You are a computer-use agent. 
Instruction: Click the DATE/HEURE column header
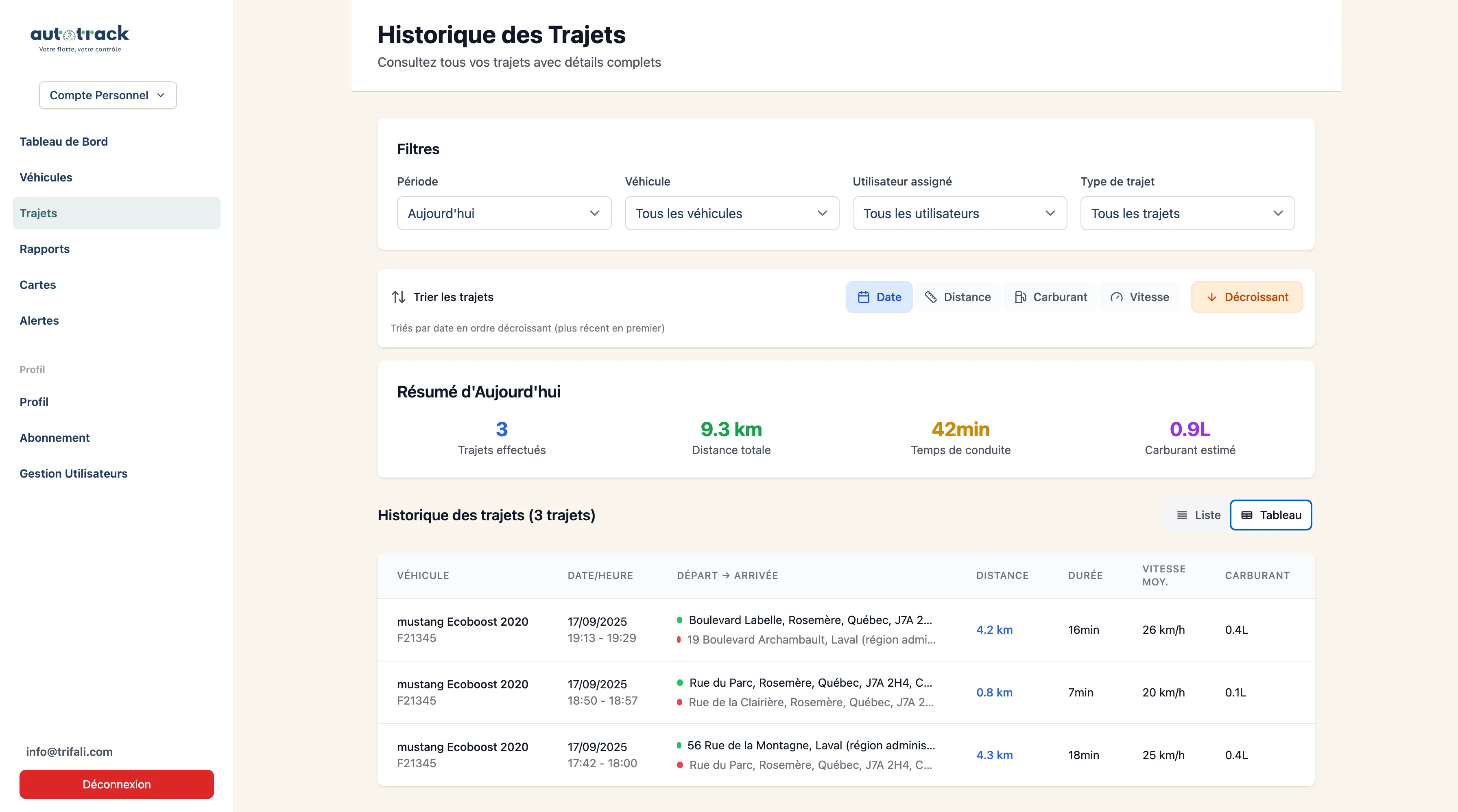(x=600, y=576)
